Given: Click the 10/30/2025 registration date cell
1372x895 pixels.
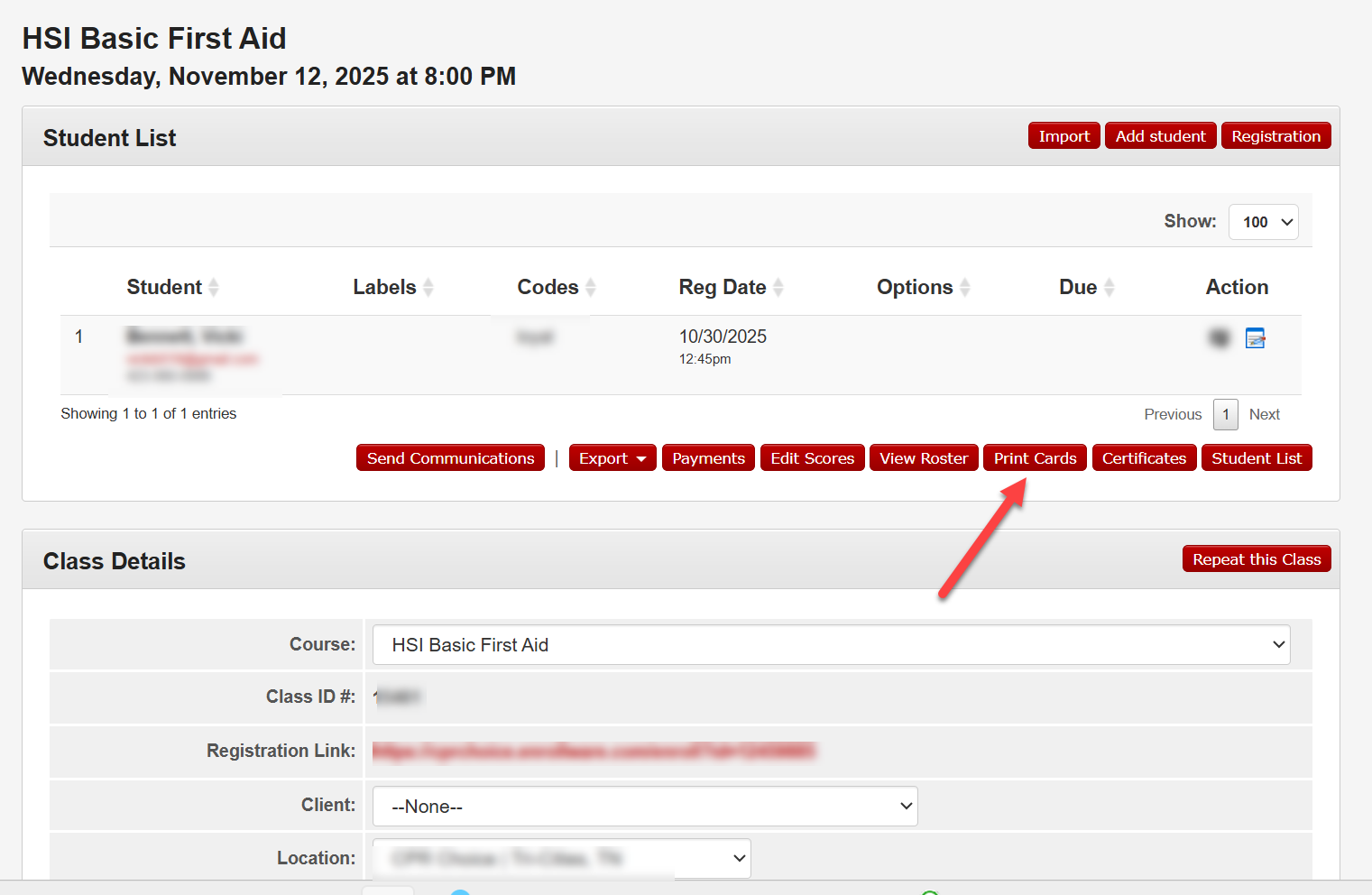Looking at the screenshot, I should click(723, 337).
